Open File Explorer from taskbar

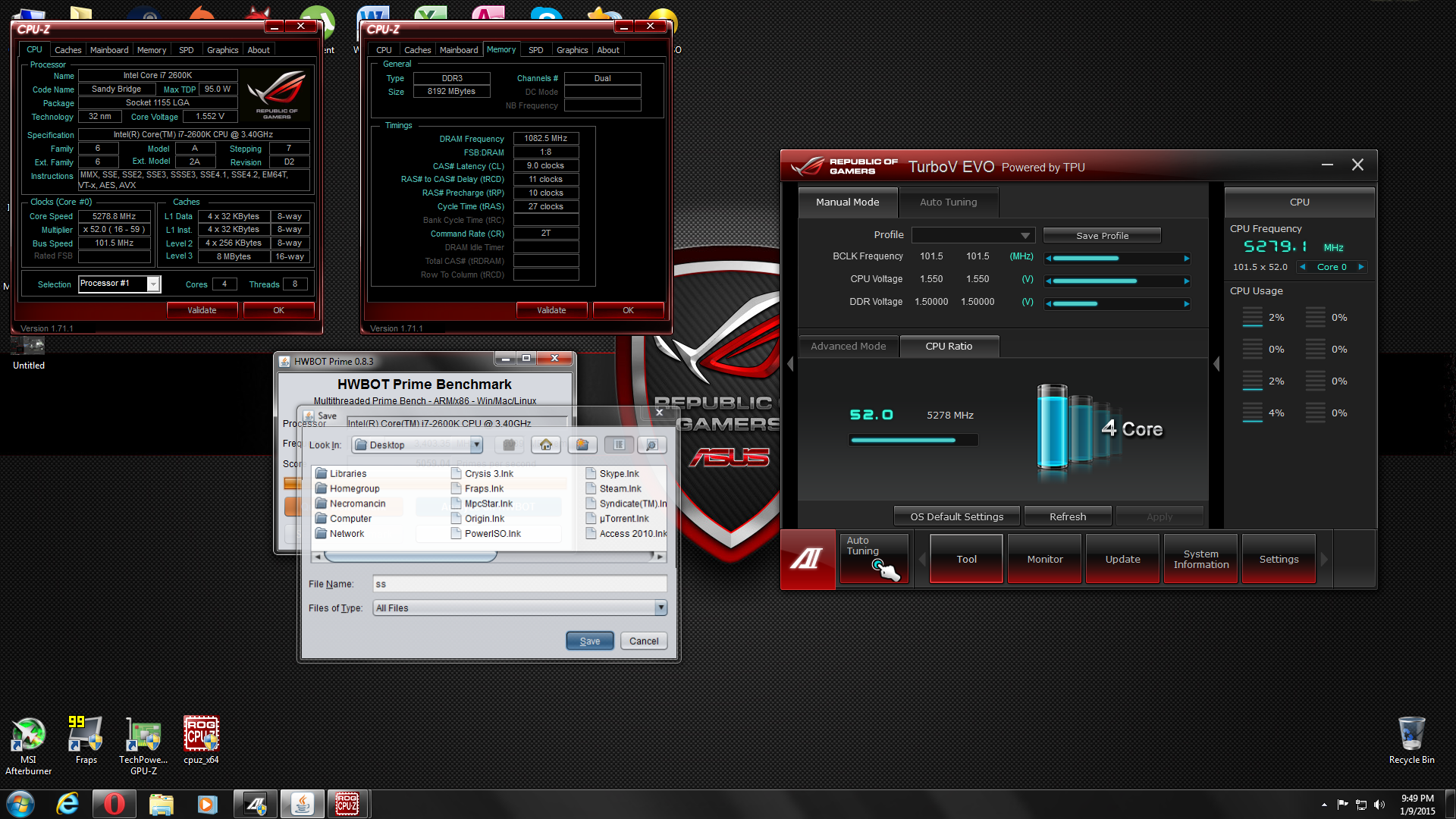161,804
